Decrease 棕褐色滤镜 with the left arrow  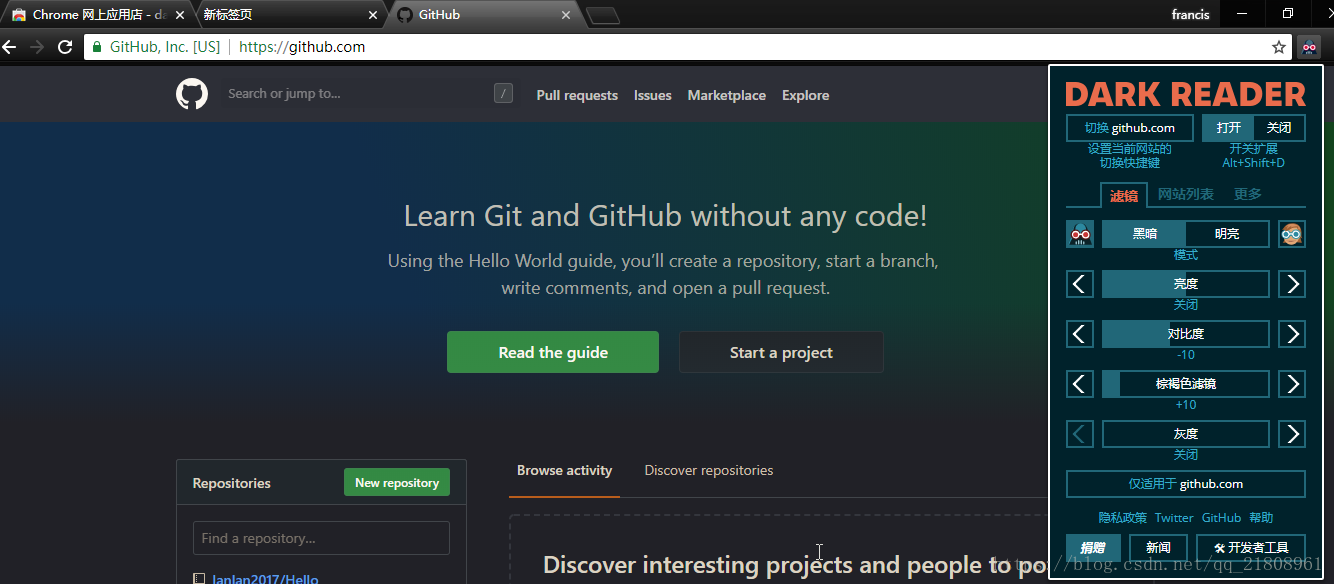(x=1080, y=384)
